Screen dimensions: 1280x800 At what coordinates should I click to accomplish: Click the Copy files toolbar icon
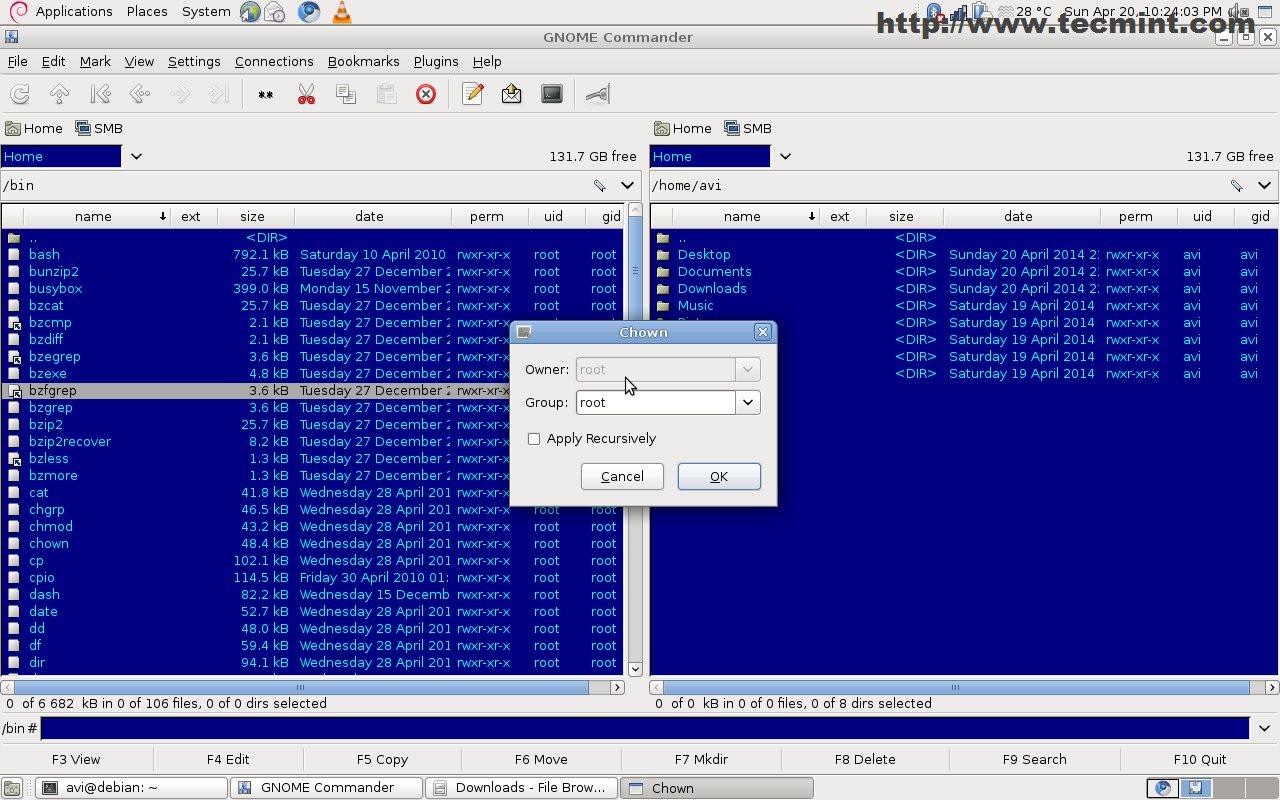point(346,94)
